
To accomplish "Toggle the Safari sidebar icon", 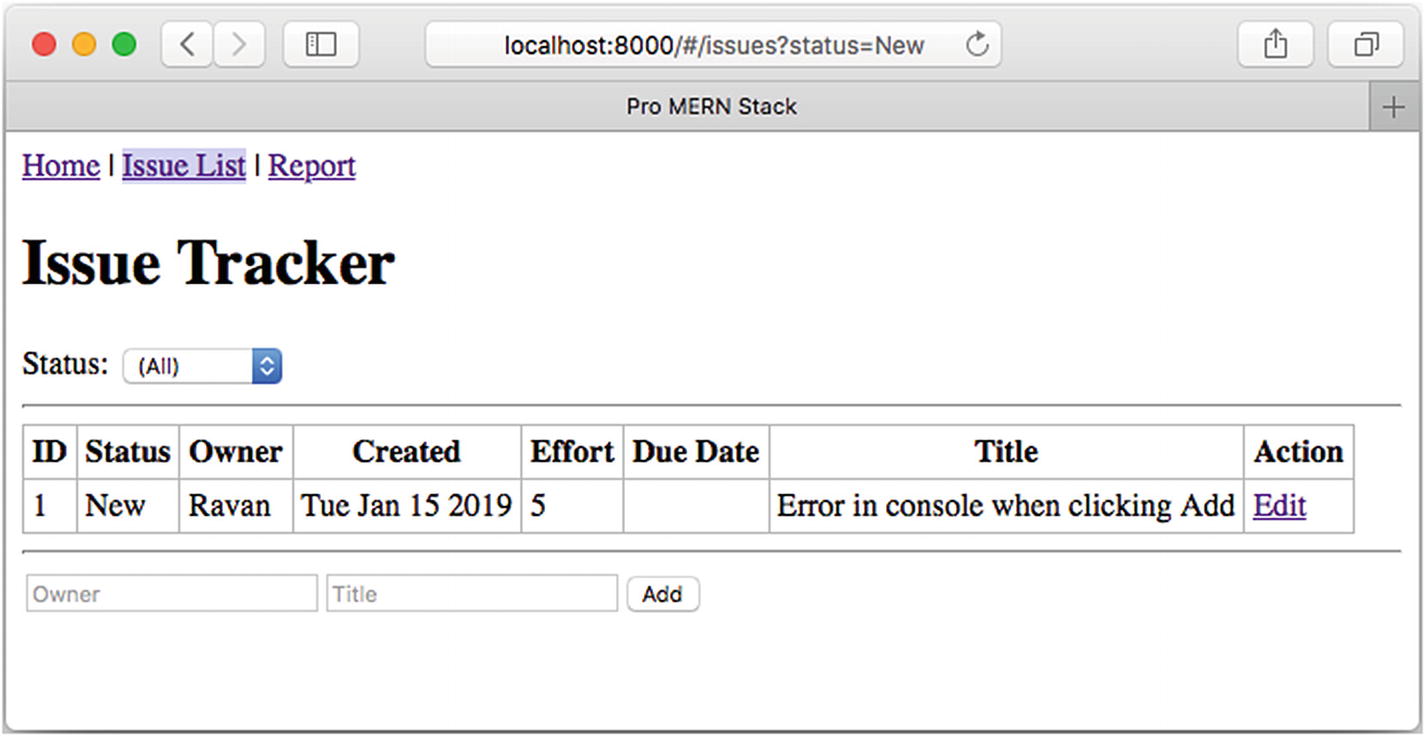I will click(321, 45).
